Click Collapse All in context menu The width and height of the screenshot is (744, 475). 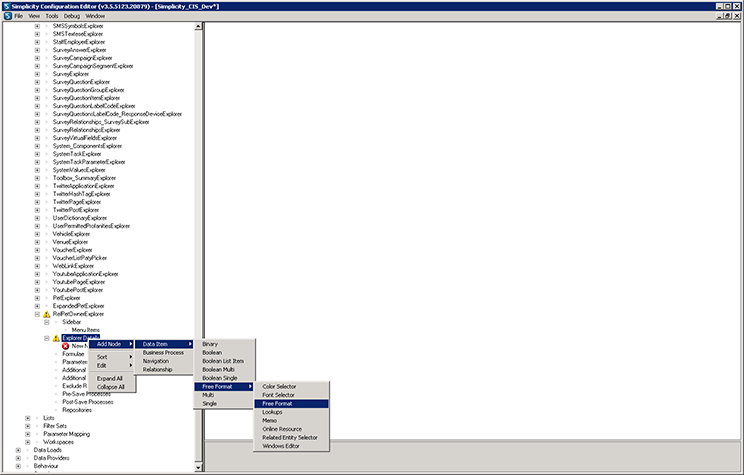(x=112, y=387)
